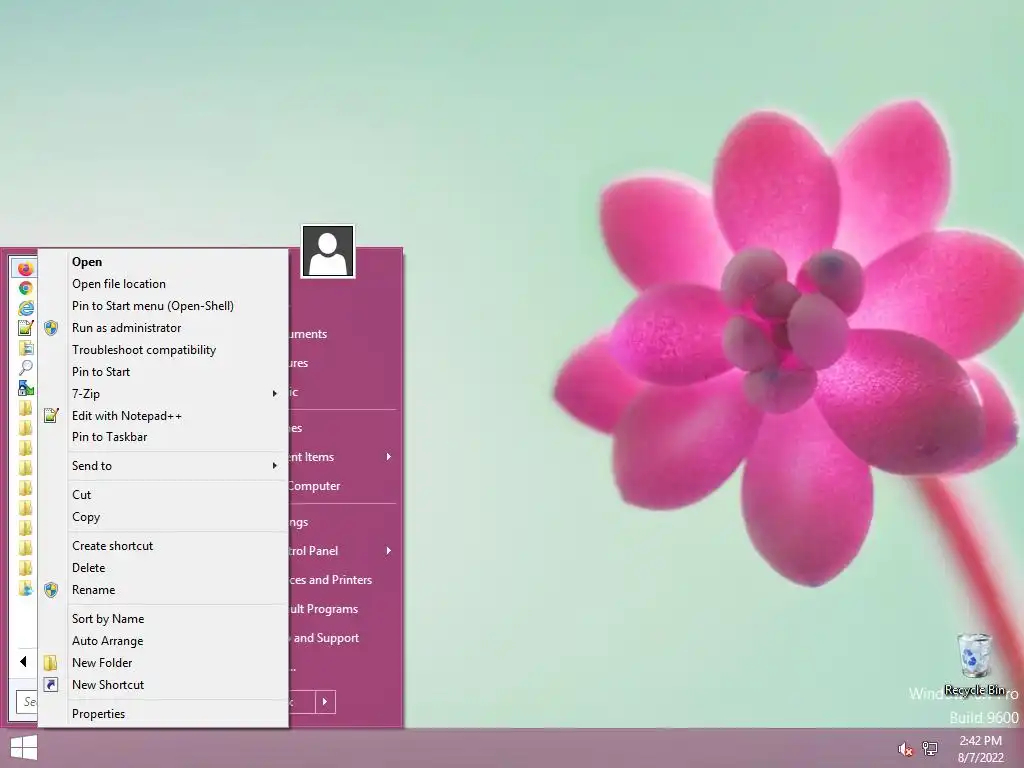Click the Firefox icon in the programs list
The image size is (1024, 768).
25,268
